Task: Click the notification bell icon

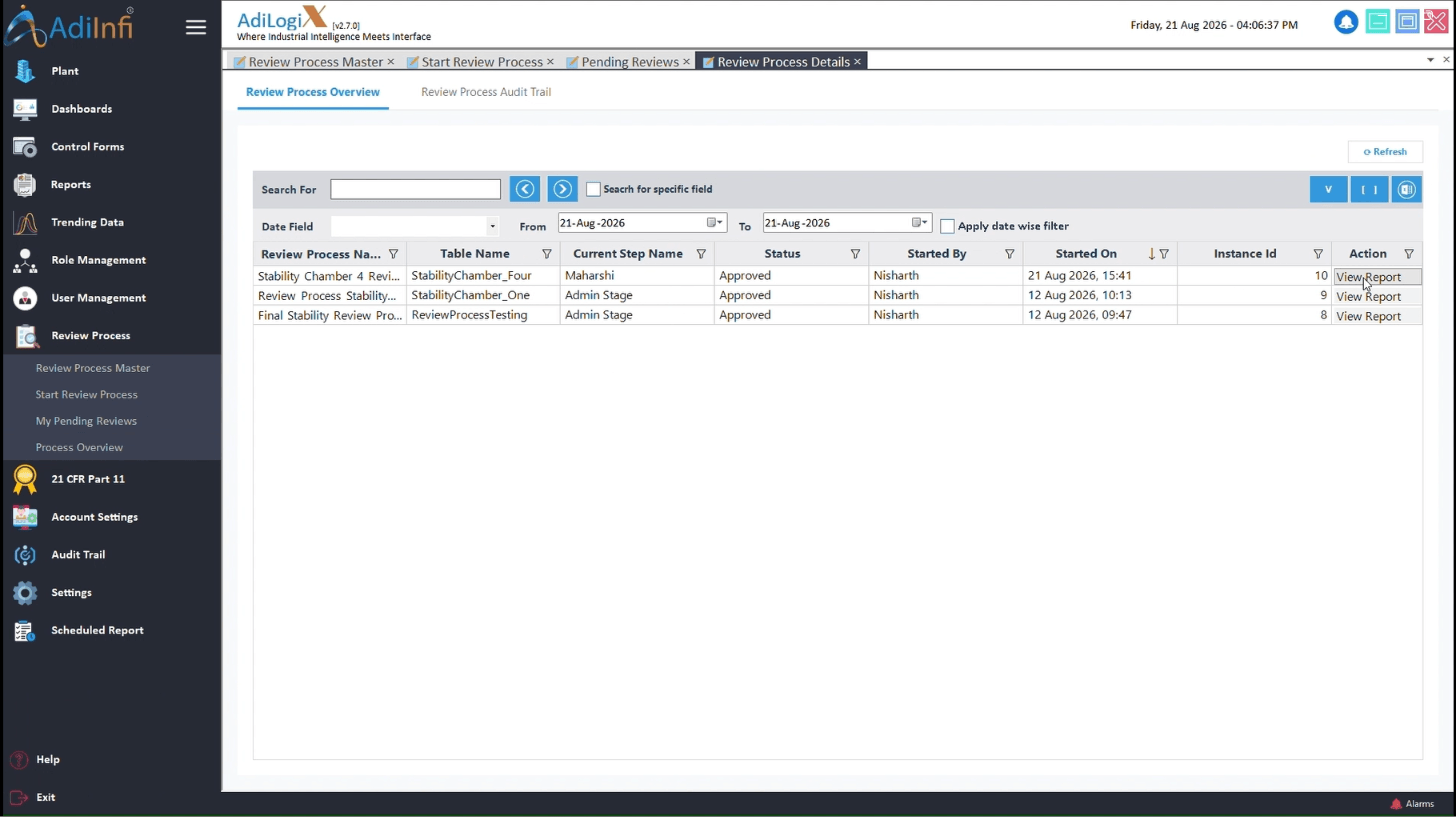Action: (1346, 22)
